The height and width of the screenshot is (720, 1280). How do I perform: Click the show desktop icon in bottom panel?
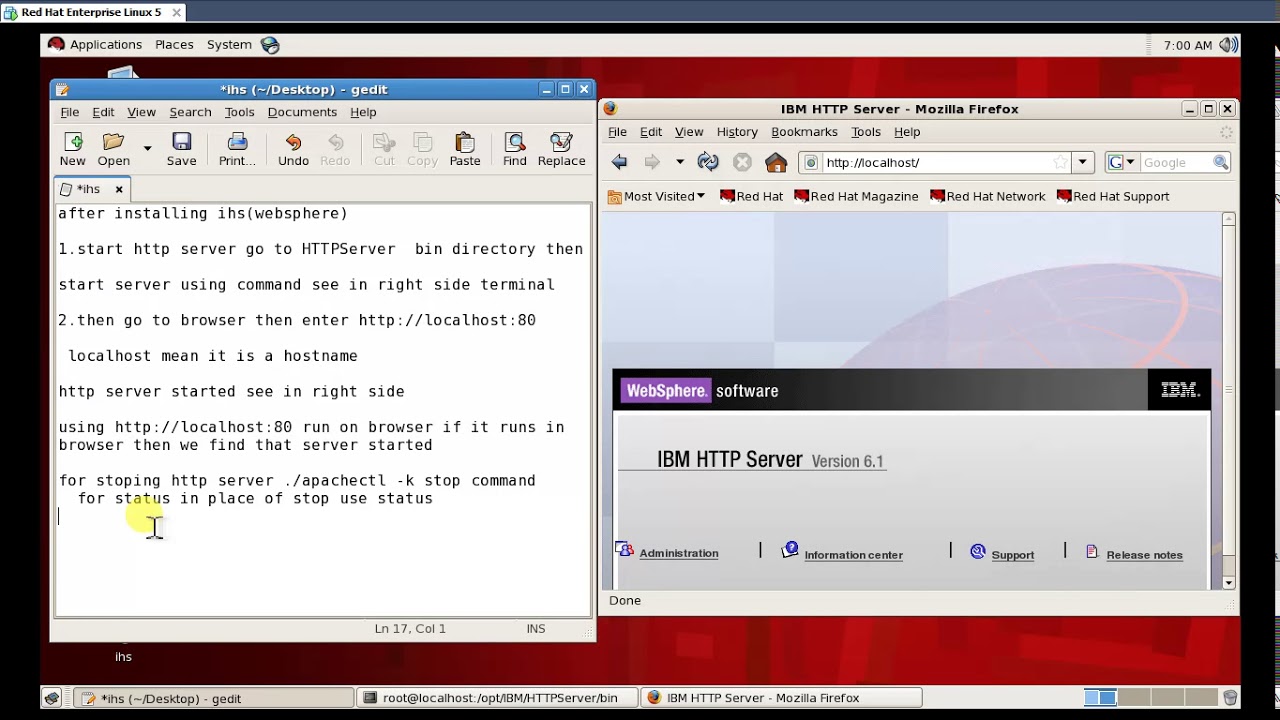click(52, 698)
